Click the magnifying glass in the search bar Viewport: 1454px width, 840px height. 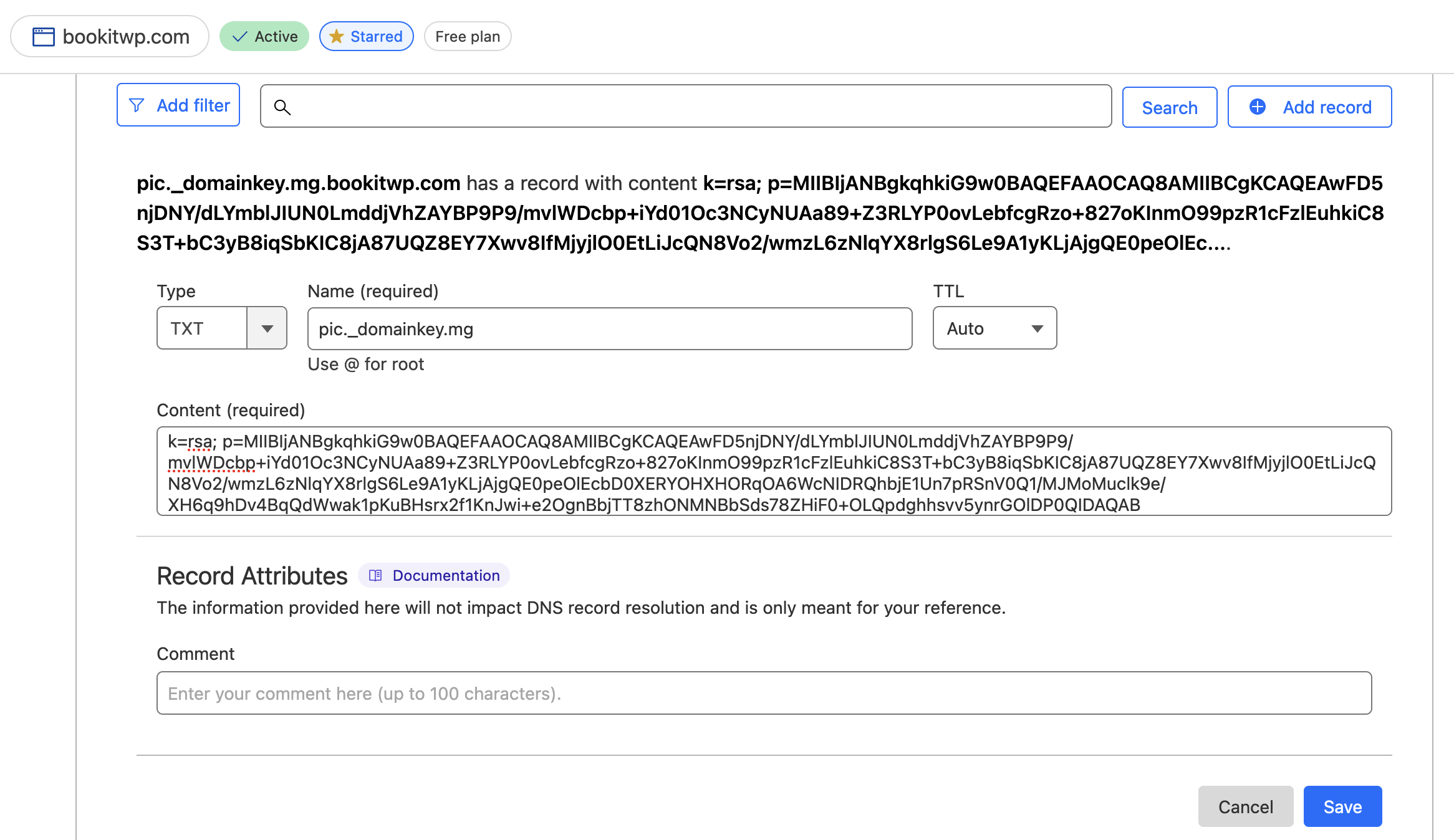pos(284,107)
